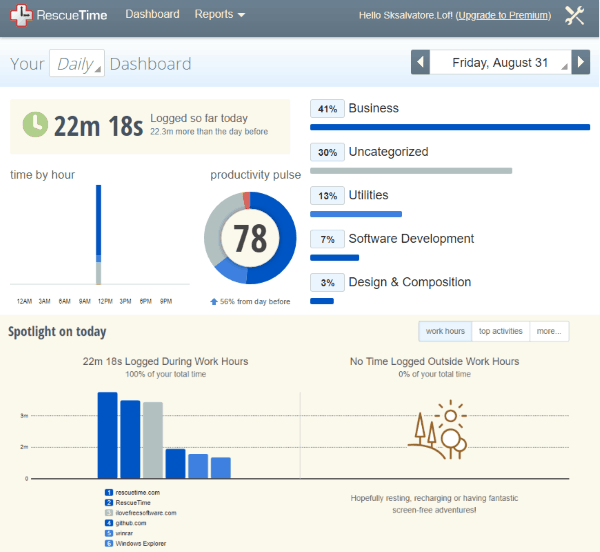This screenshot has width=600, height=552.
Task: Open the Software Development category
Action: (411, 239)
